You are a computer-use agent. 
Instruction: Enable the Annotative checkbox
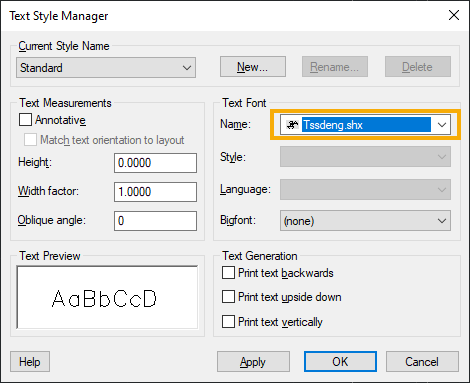pos(25,120)
